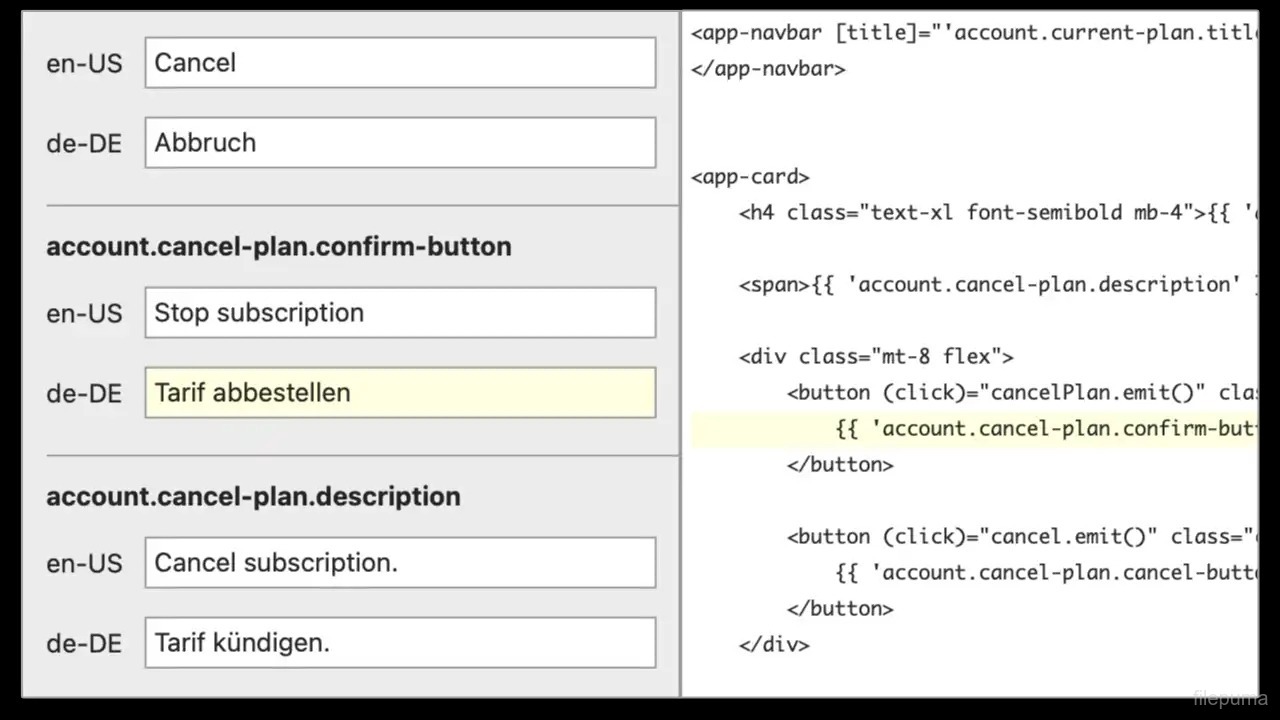Click the en-US input containing "Cancel"

400,62
